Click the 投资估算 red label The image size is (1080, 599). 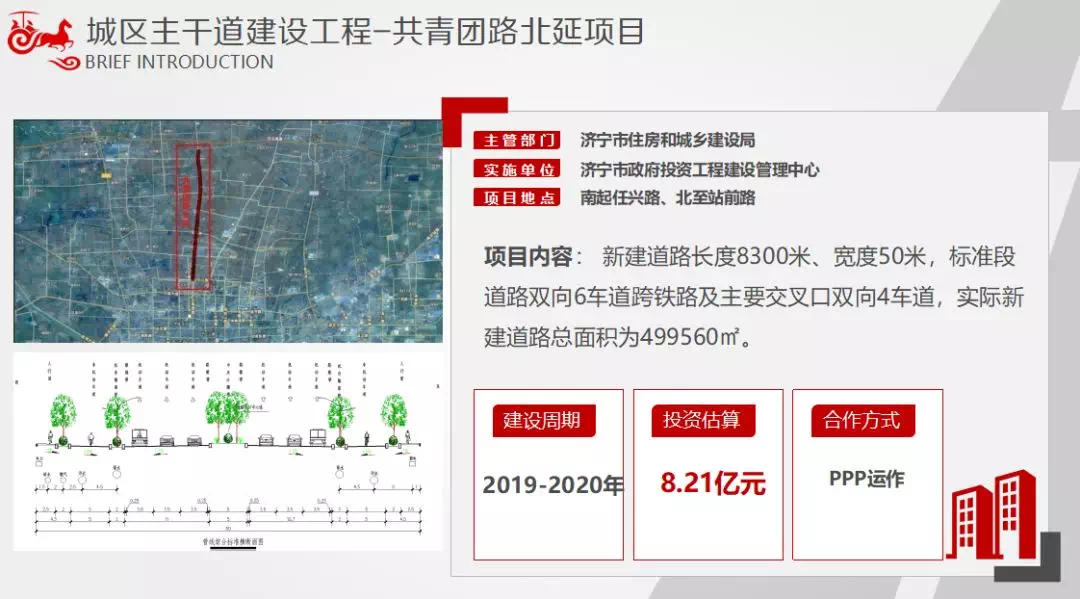(702, 421)
